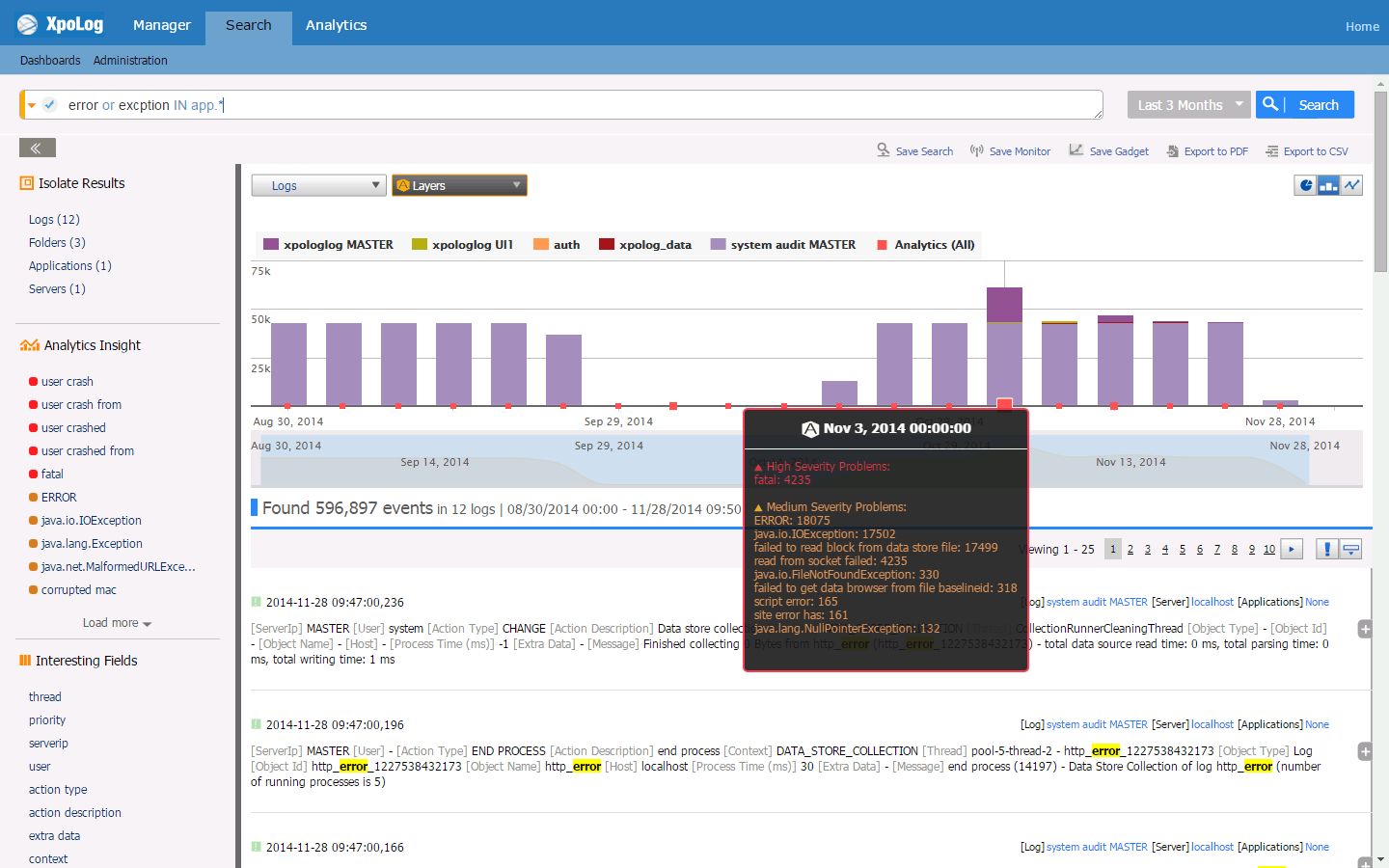This screenshot has width=1389, height=868.
Task: Open the Layers dropdown above the chart
Action: point(459,184)
